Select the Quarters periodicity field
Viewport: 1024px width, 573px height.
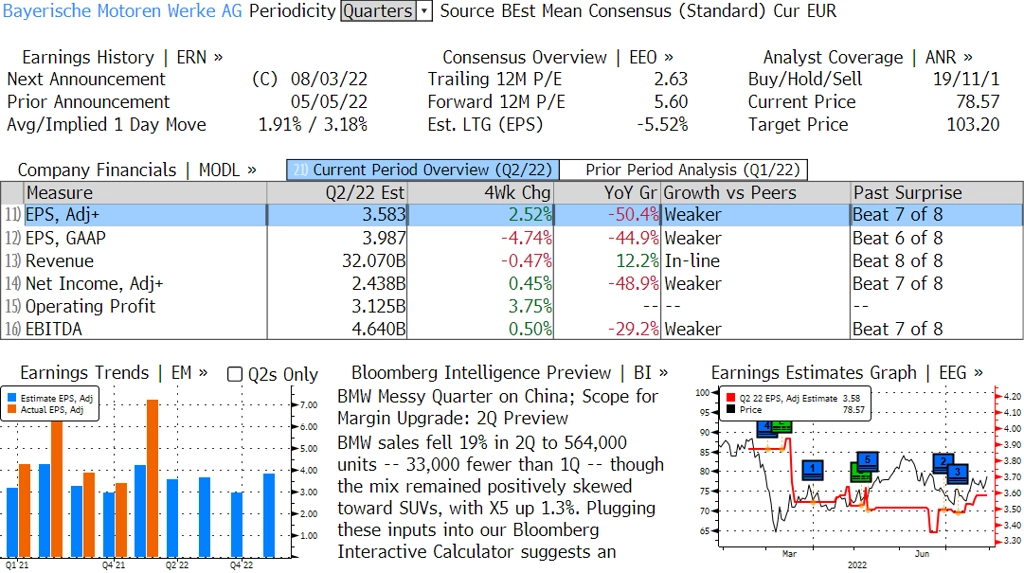tap(379, 11)
